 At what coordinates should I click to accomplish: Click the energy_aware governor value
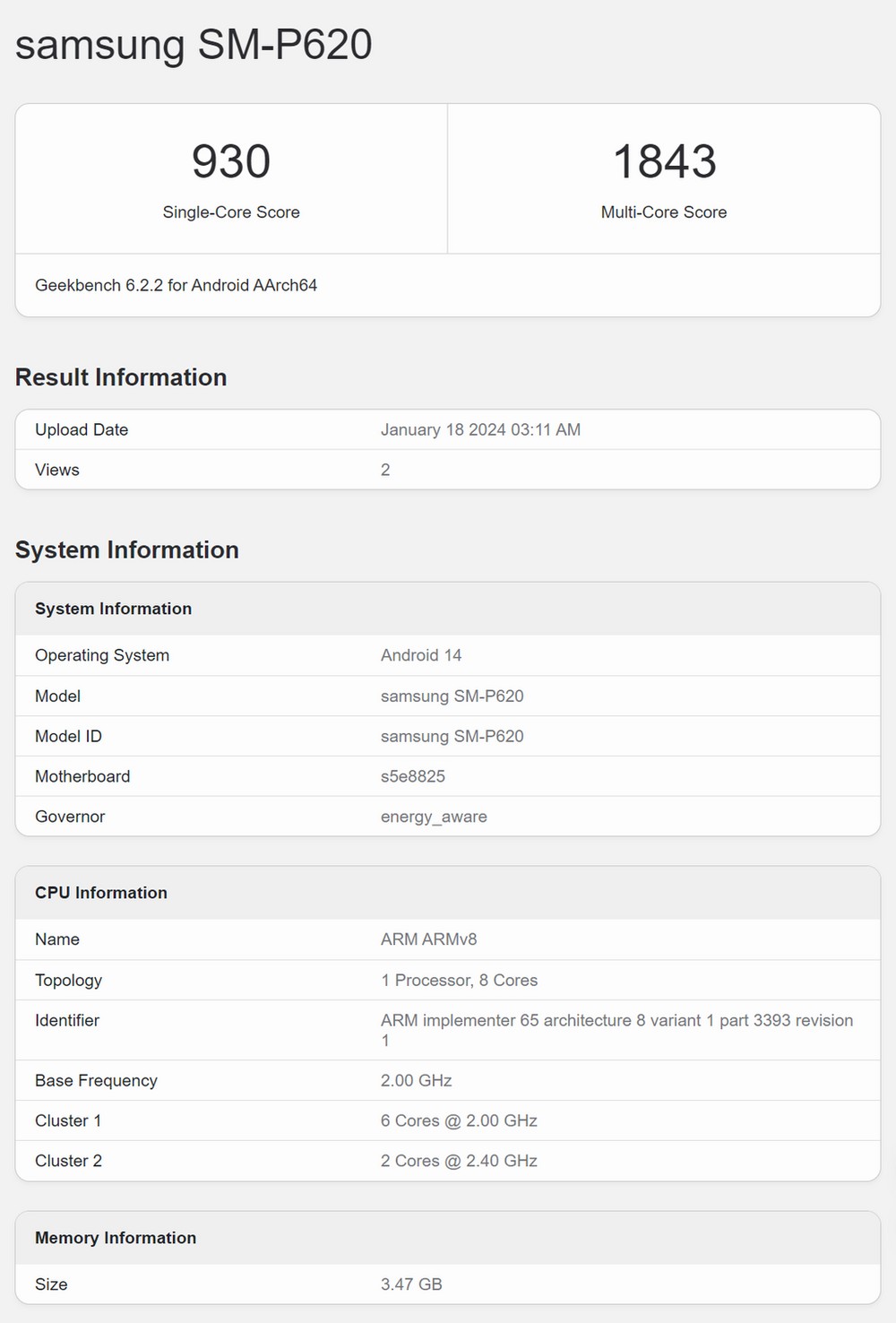pos(434,817)
